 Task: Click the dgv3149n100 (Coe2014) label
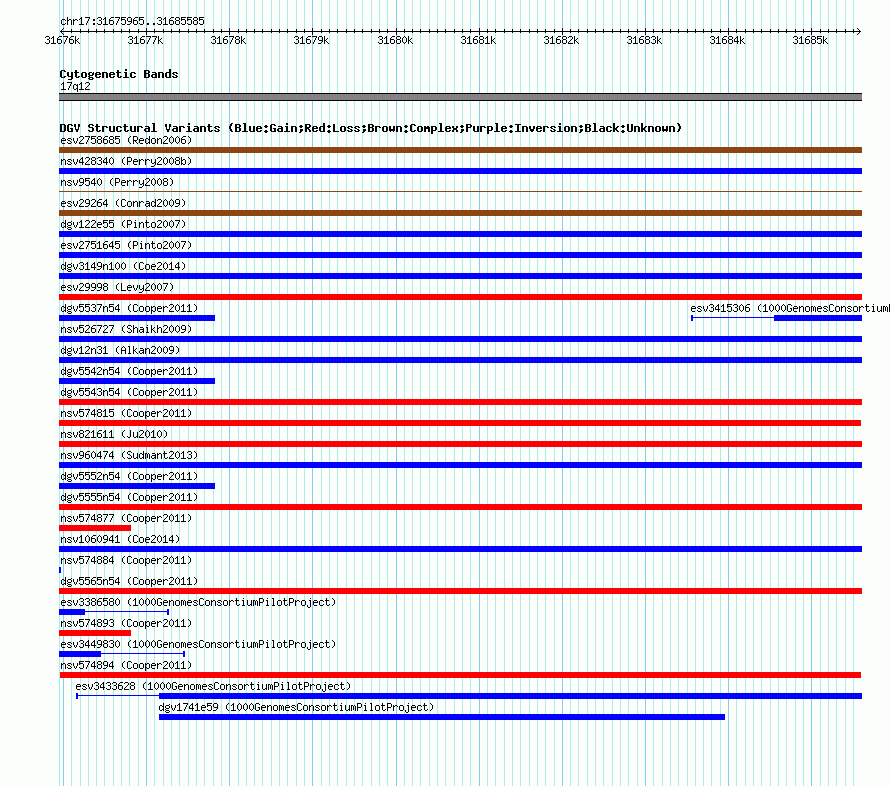click(123, 266)
